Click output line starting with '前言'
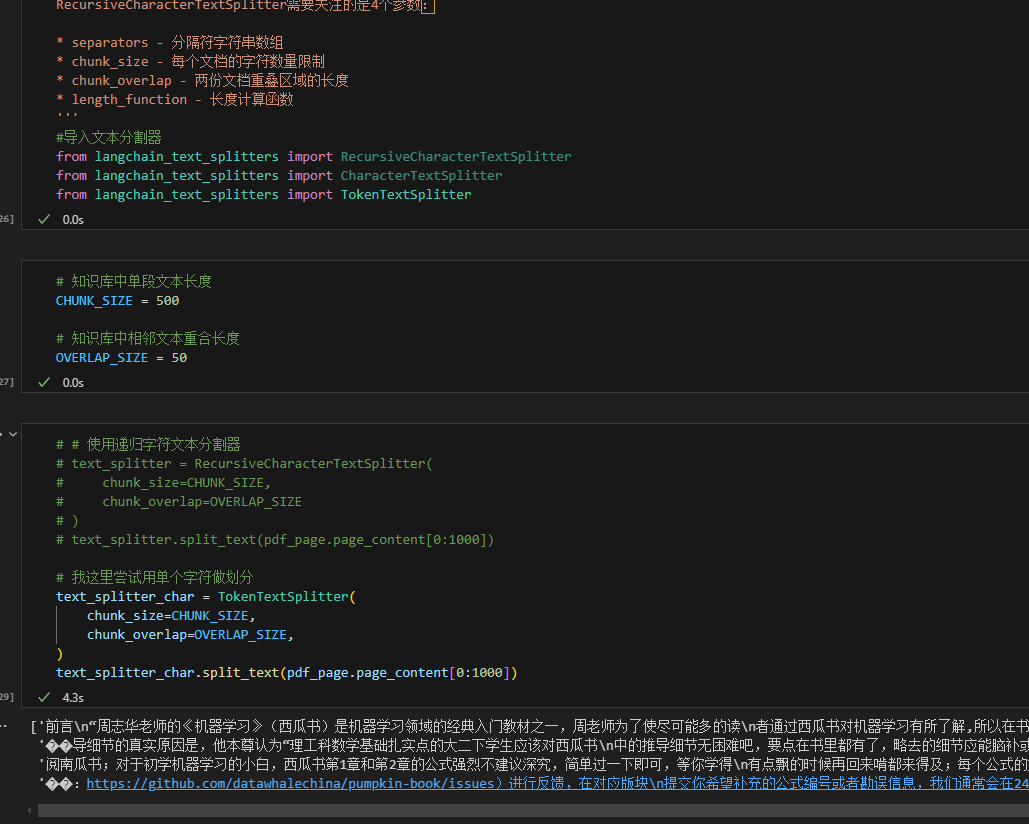 click(x=529, y=726)
